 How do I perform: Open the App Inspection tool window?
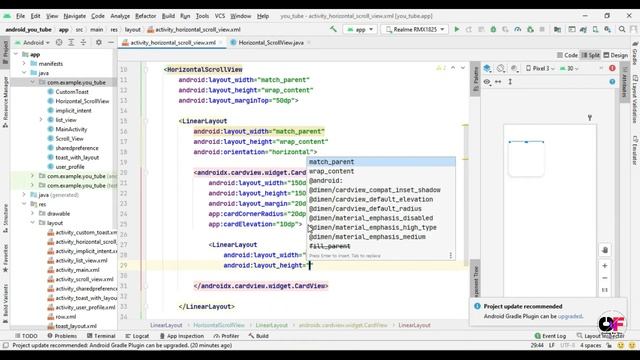(x=181, y=336)
